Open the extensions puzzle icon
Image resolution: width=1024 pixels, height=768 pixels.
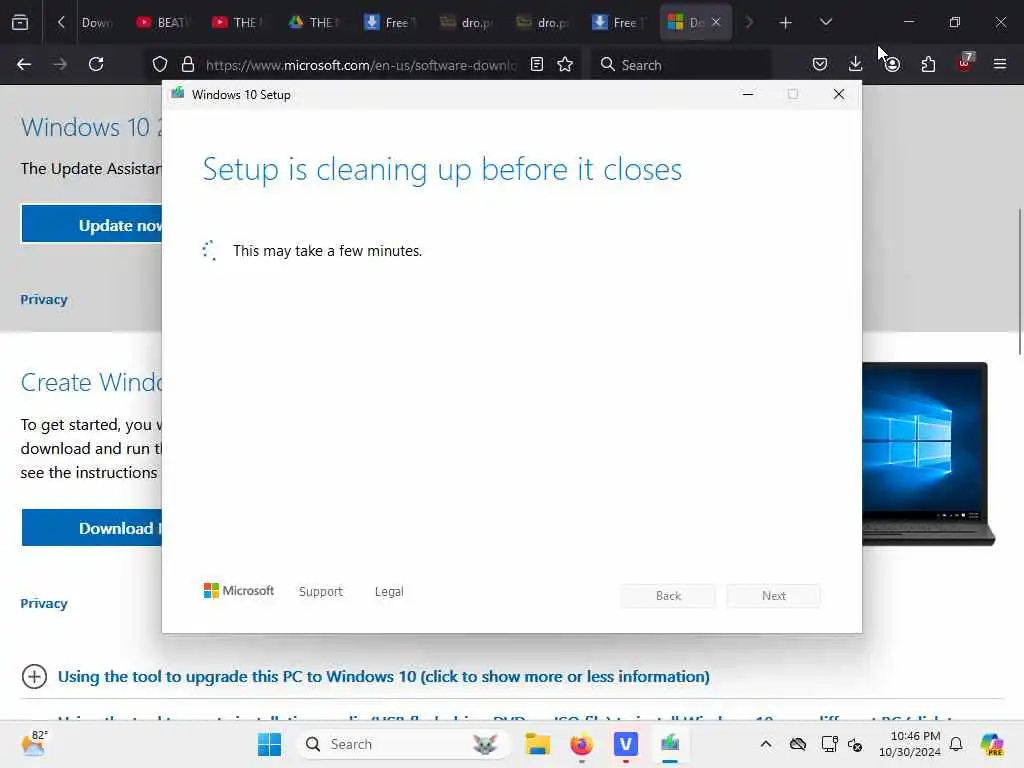(x=928, y=64)
